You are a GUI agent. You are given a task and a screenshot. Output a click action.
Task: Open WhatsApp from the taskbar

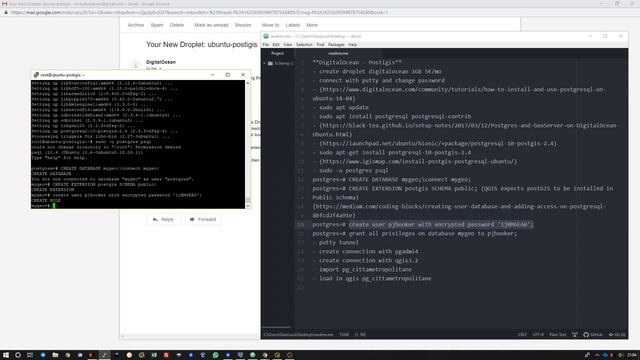(215, 355)
